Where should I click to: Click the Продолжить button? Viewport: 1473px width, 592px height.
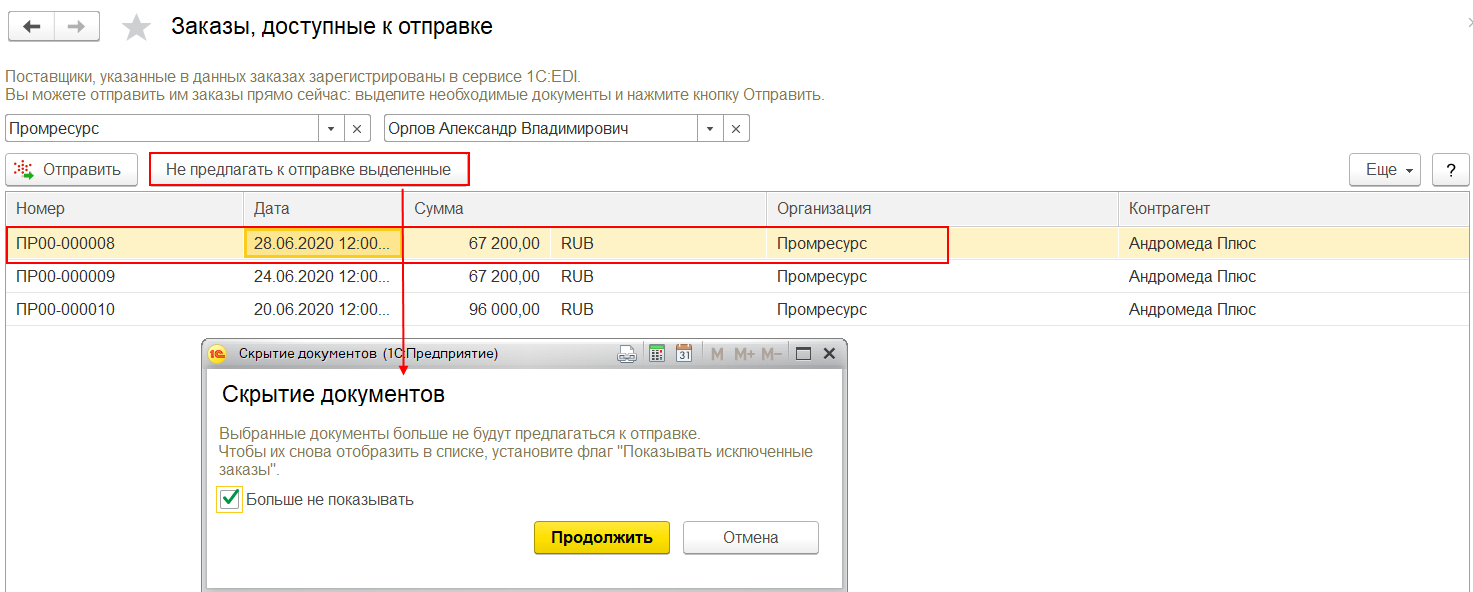coord(602,537)
